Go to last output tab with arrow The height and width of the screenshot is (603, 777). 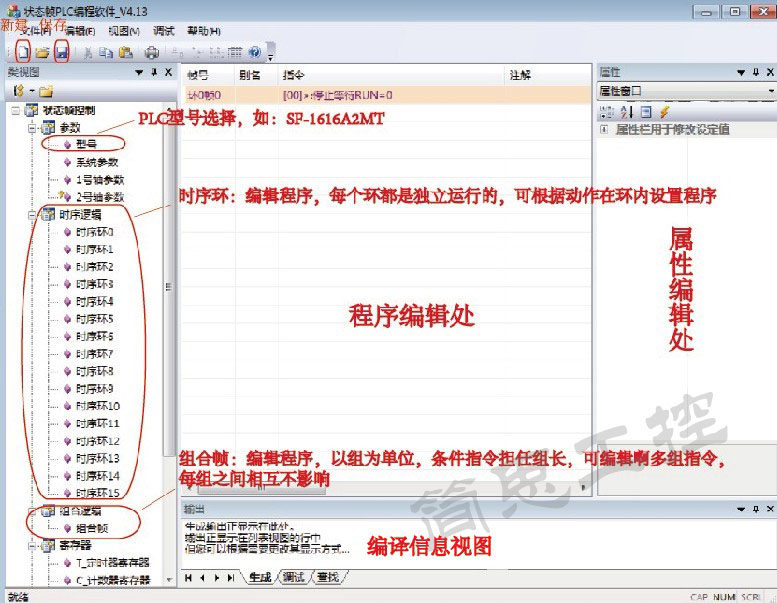(231, 577)
